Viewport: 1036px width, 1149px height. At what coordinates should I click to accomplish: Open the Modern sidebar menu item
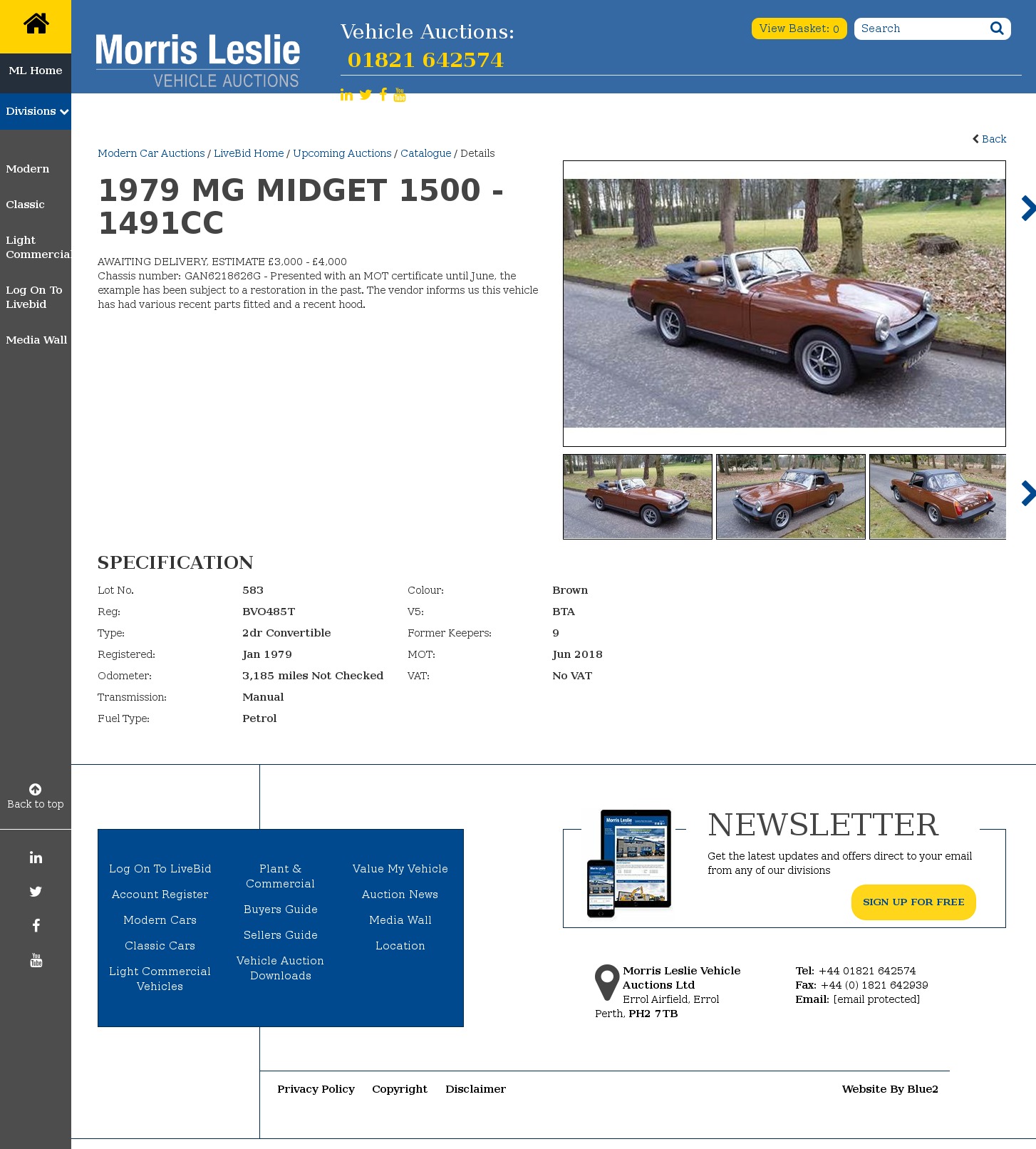click(28, 169)
